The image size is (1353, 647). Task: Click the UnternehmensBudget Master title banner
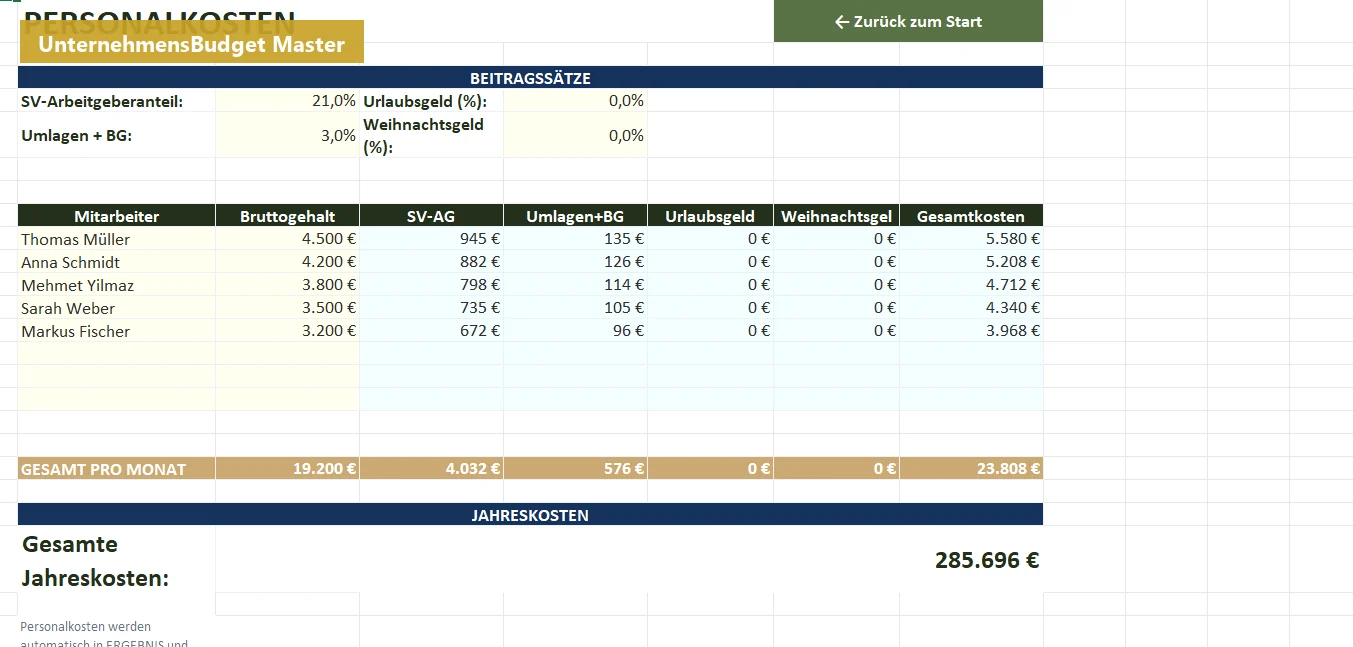191,44
